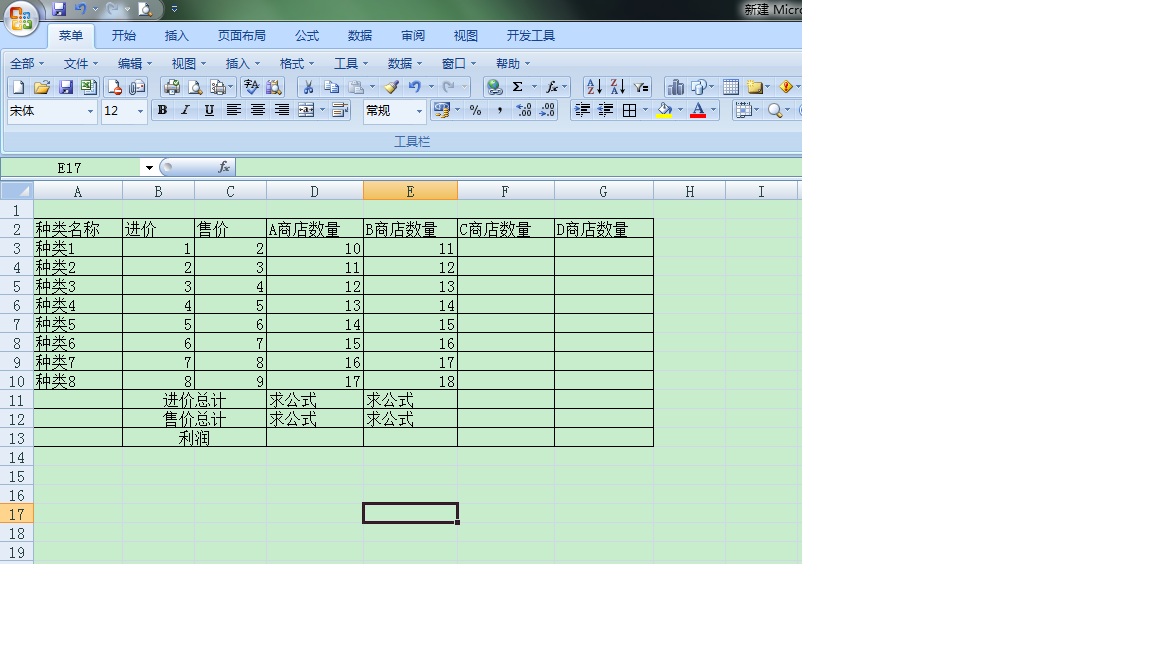The height and width of the screenshot is (648, 1152).
Task: Toggle underline formatting
Action: click(209, 110)
